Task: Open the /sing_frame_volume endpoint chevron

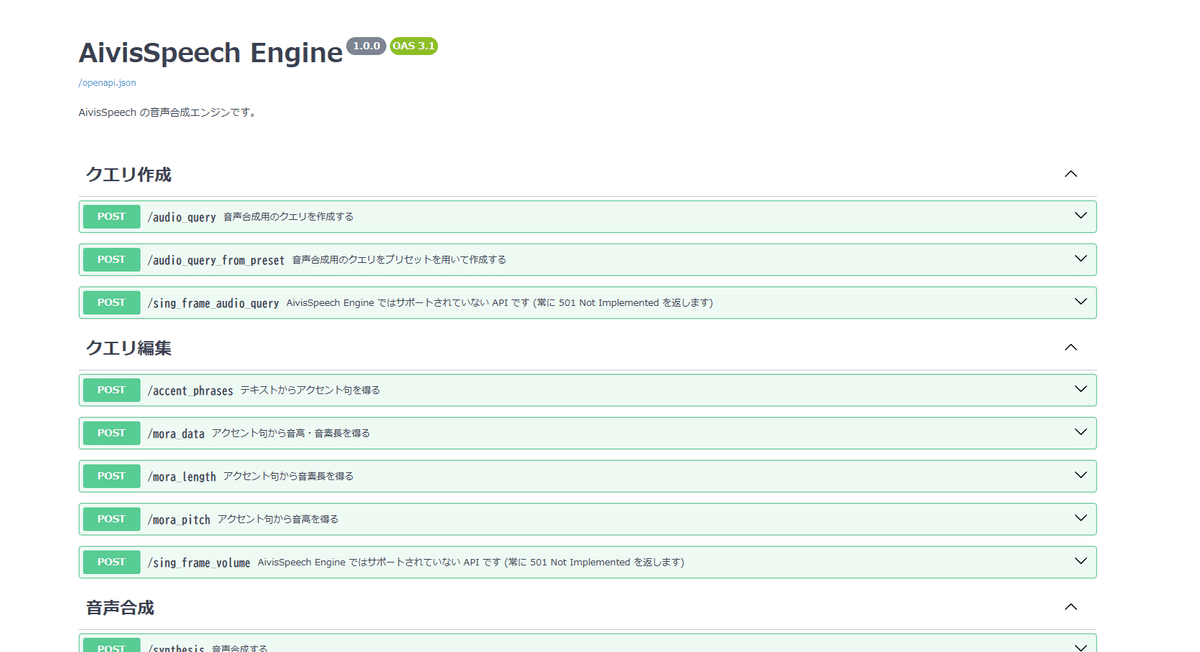Action: click(1080, 561)
